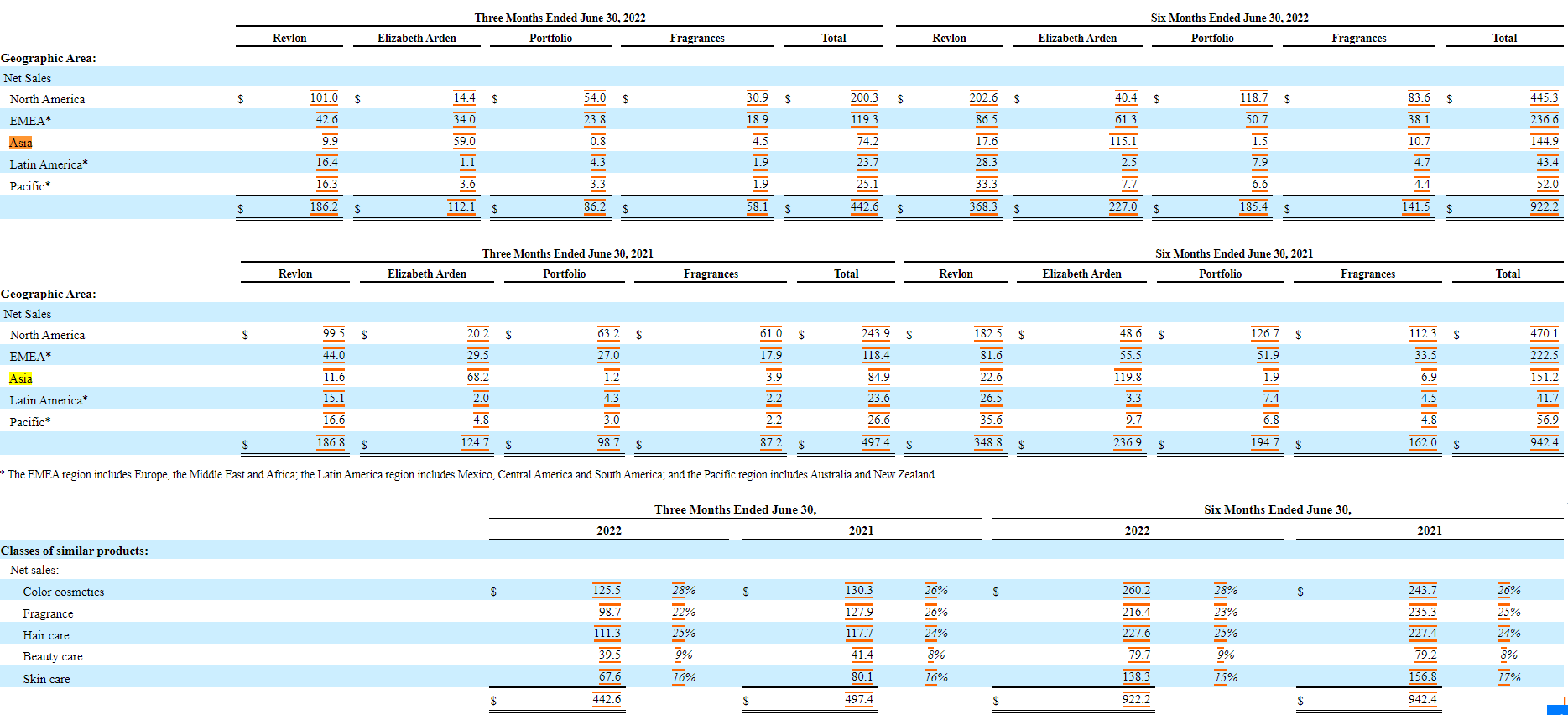Viewport: 1568px width, 715px height.
Task: Click Color cosmetics value 130.3
Action: pyautogui.click(x=859, y=590)
